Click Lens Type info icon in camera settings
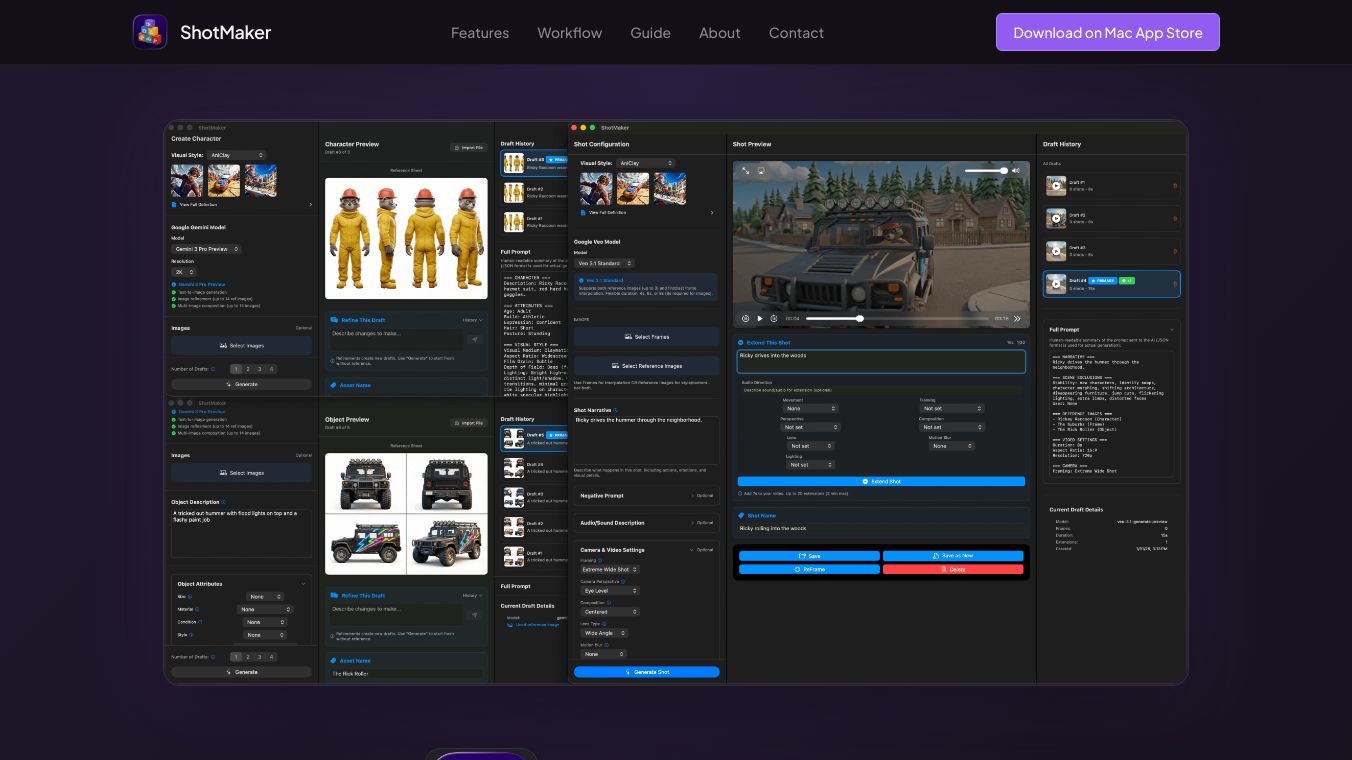This screenshot has height=760, width=1352. [x=603, y=623]
